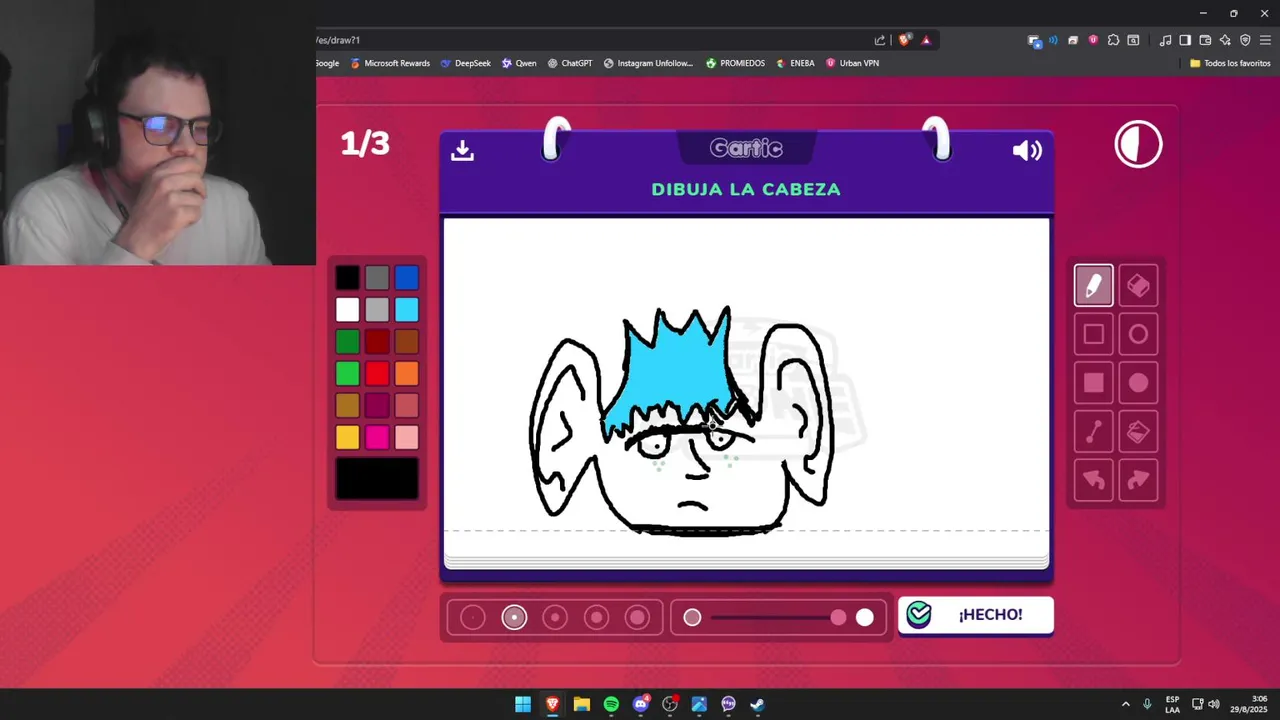Pick the orange color swatch
The height and width of the screenshot is (720, 1280).
click(x=406, y=374)
